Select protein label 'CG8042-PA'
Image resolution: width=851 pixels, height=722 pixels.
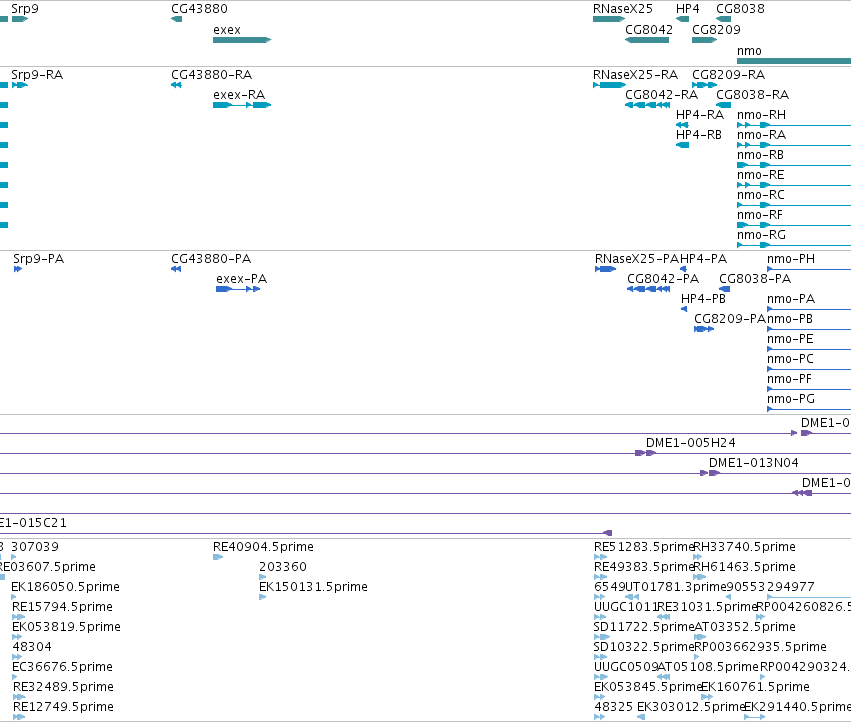(x=663, y=279)
